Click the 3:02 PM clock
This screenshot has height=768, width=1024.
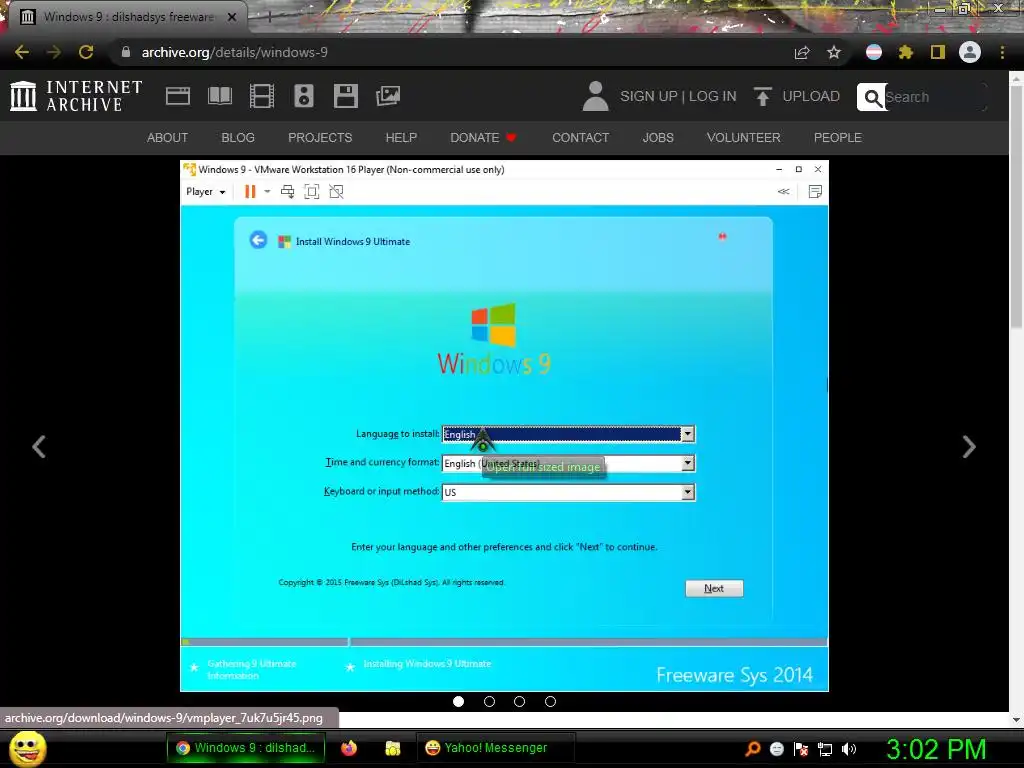[x=935, y=750]
